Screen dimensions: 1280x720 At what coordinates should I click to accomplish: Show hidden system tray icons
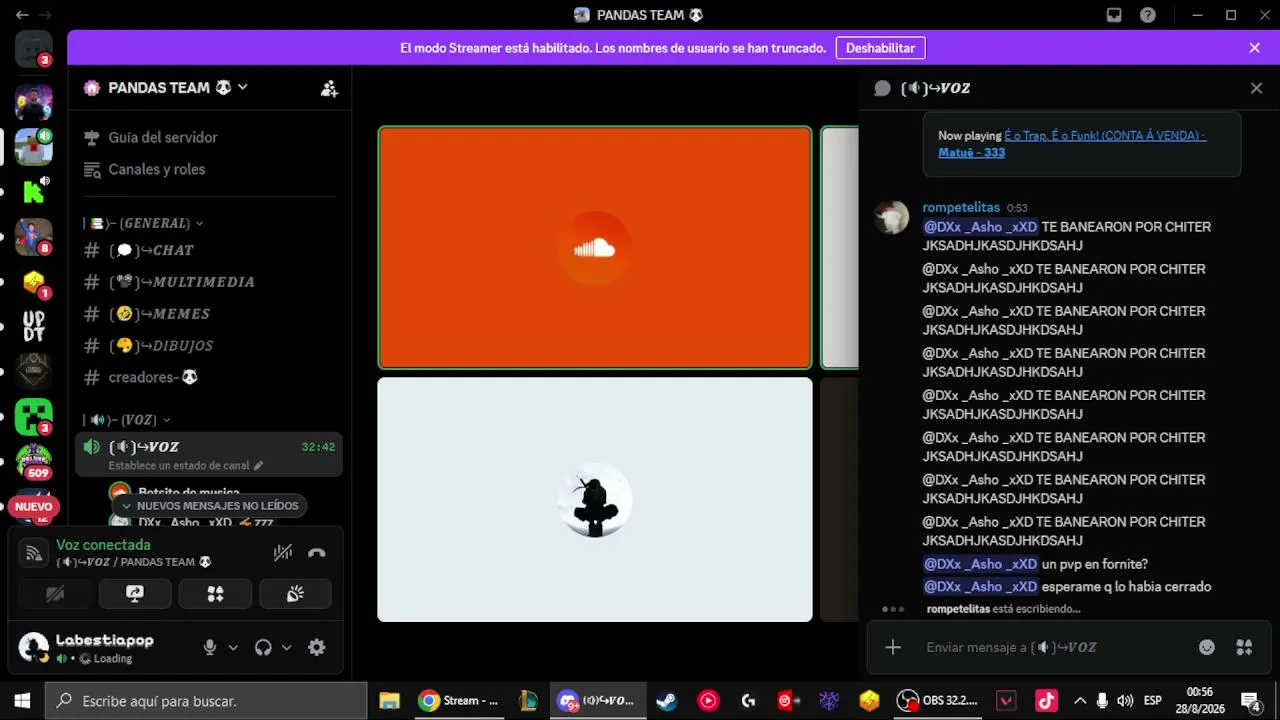(x=1079, y=701)
